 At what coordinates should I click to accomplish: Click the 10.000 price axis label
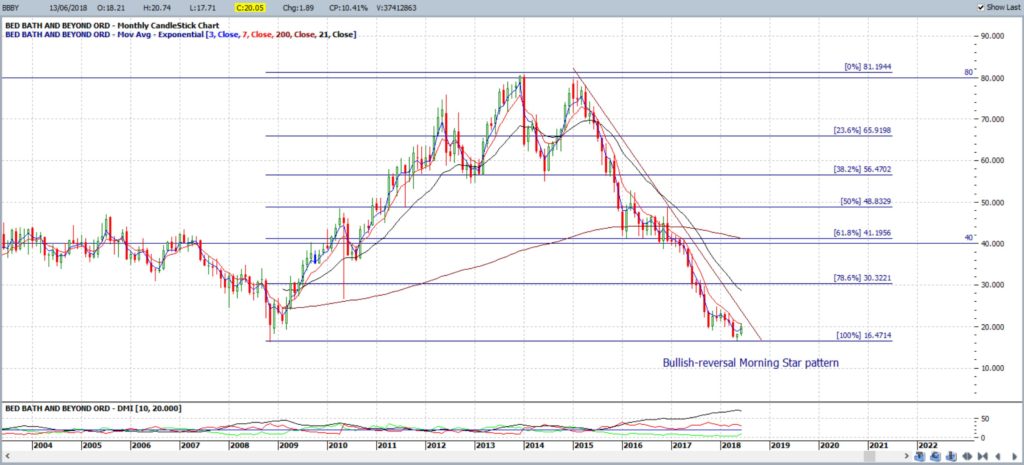pos(992,368)
